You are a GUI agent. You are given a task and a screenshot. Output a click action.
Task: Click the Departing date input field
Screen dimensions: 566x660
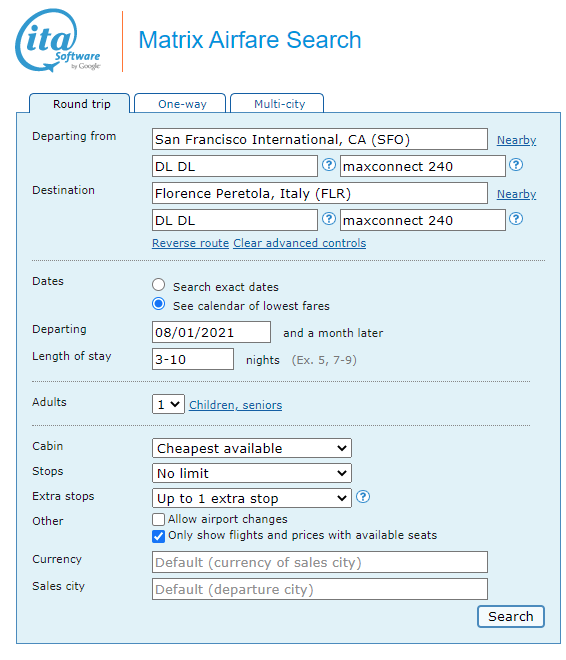pos(211,333)
